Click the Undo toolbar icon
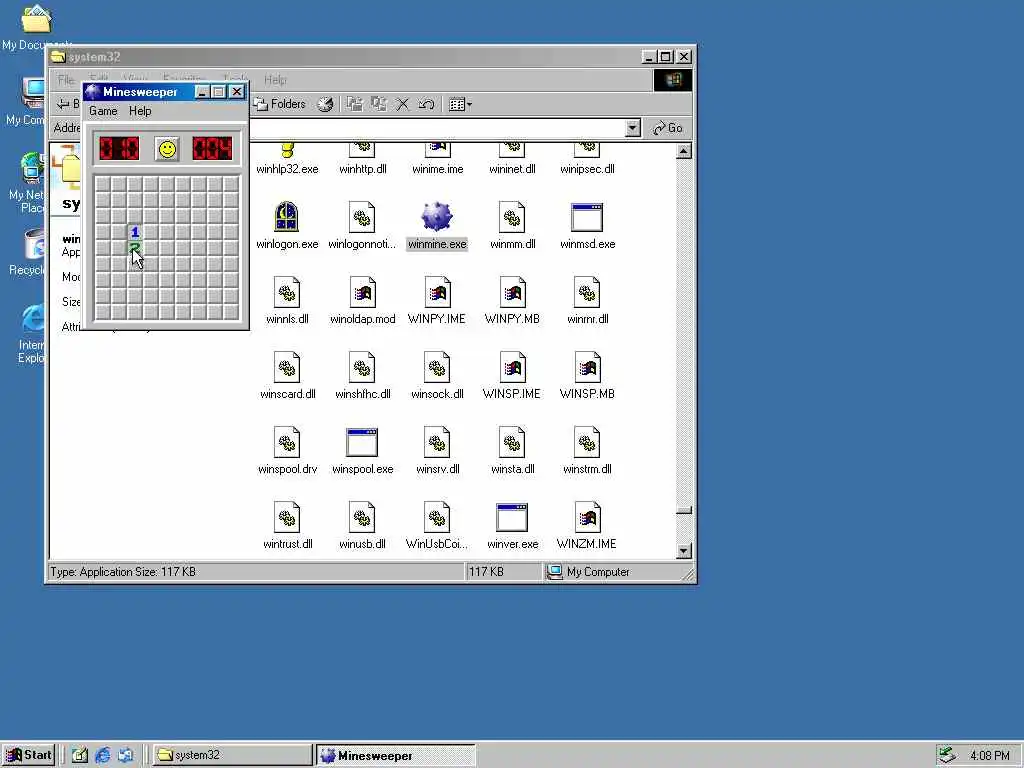This screenshot has height=768, width=1024. (x=426, y=104)
